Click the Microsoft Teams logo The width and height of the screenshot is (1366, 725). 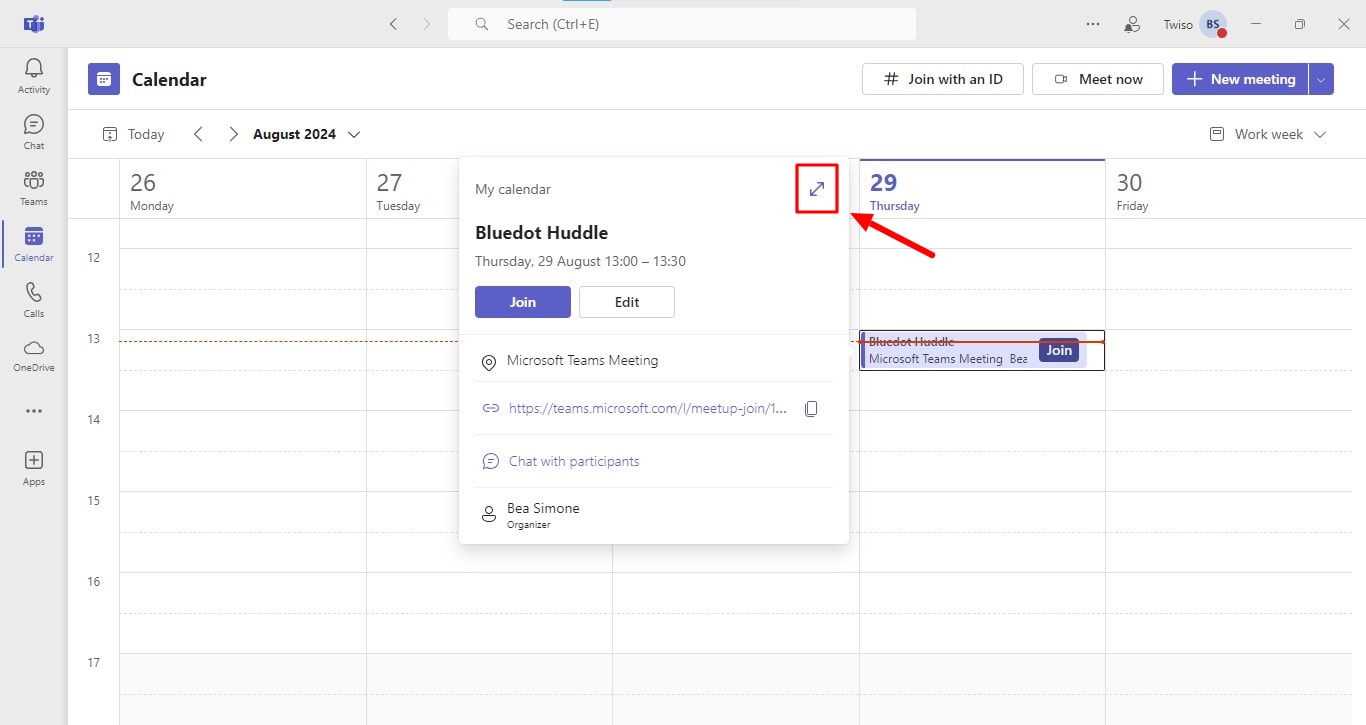click(34, 24)
